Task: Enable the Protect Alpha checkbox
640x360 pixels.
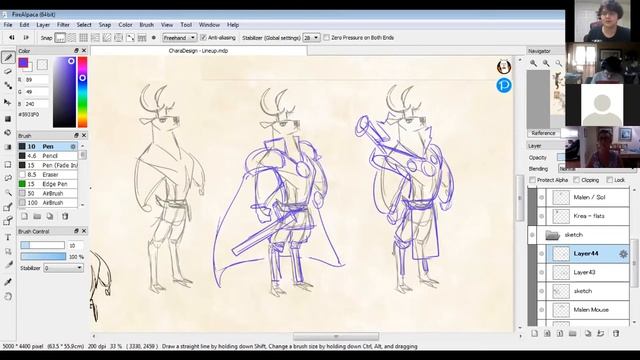Action: [x=532, y=180]
